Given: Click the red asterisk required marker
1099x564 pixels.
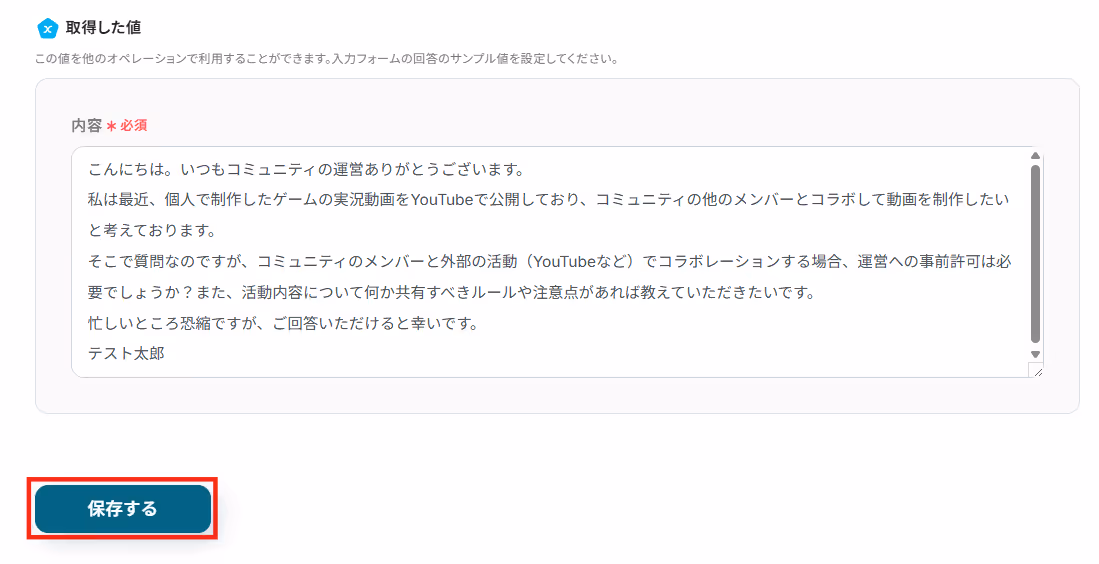Looking at the screenshot, I should tap(111, 126).
